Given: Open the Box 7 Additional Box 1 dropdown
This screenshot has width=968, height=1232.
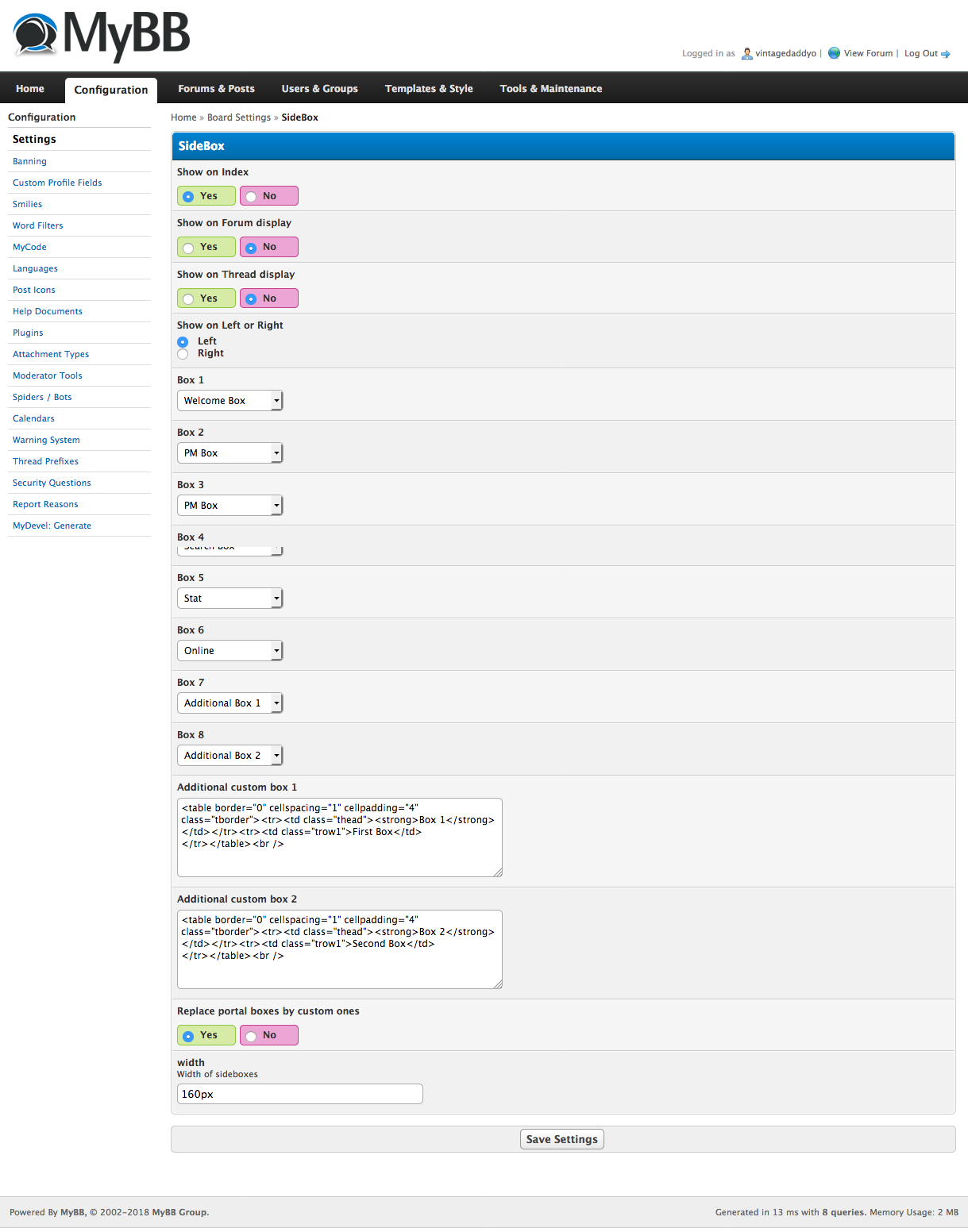Looking at the screenshot, I should [x=229, y=703].
